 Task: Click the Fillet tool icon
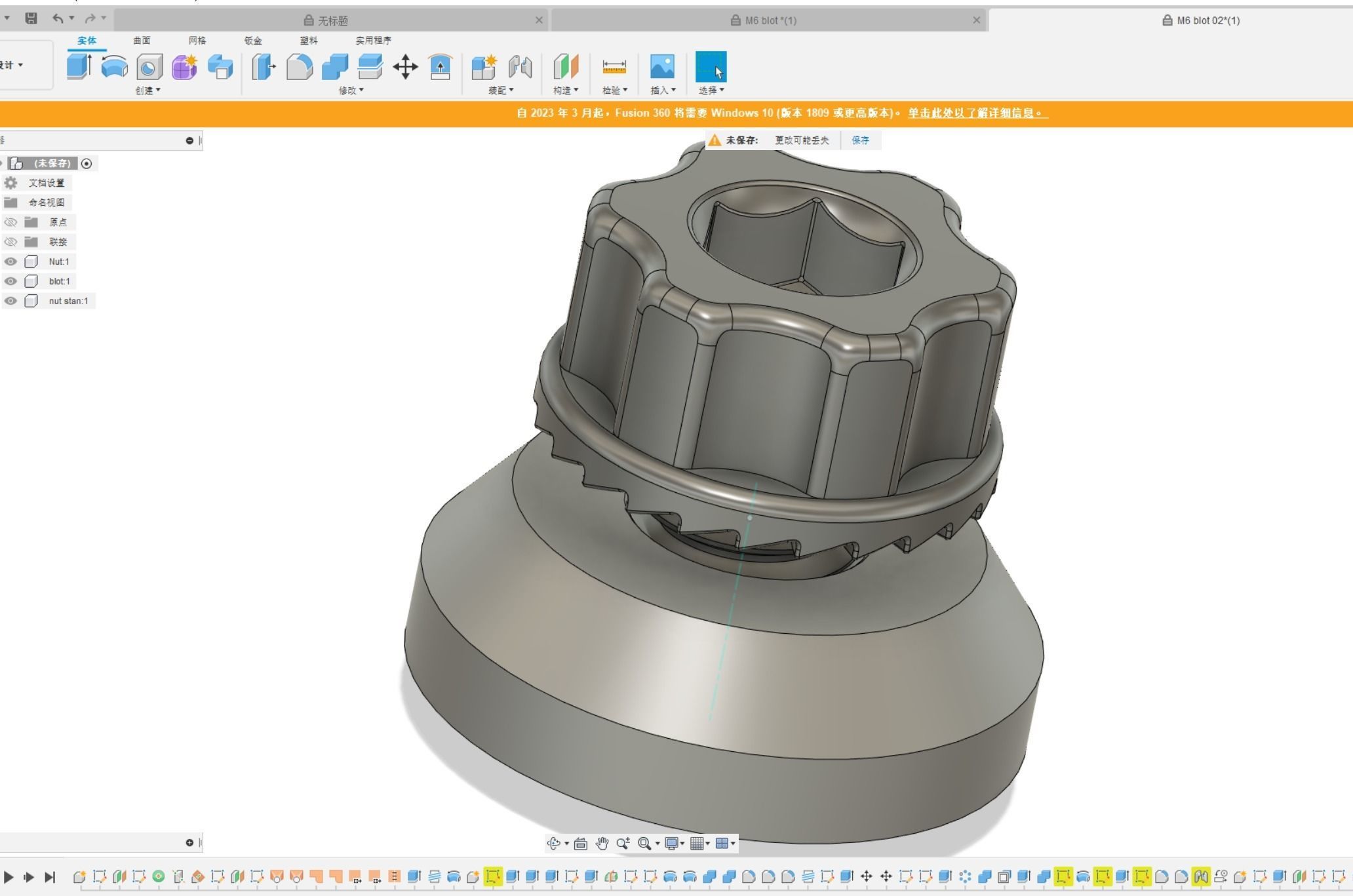[x=300, y=67]
